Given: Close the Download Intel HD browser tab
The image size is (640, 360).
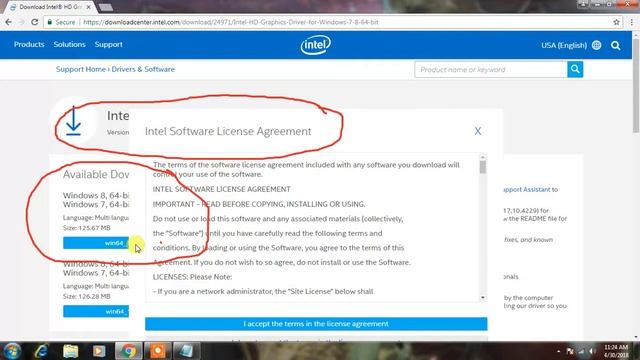Looking at the screenshot, I should tap(89, 7).
